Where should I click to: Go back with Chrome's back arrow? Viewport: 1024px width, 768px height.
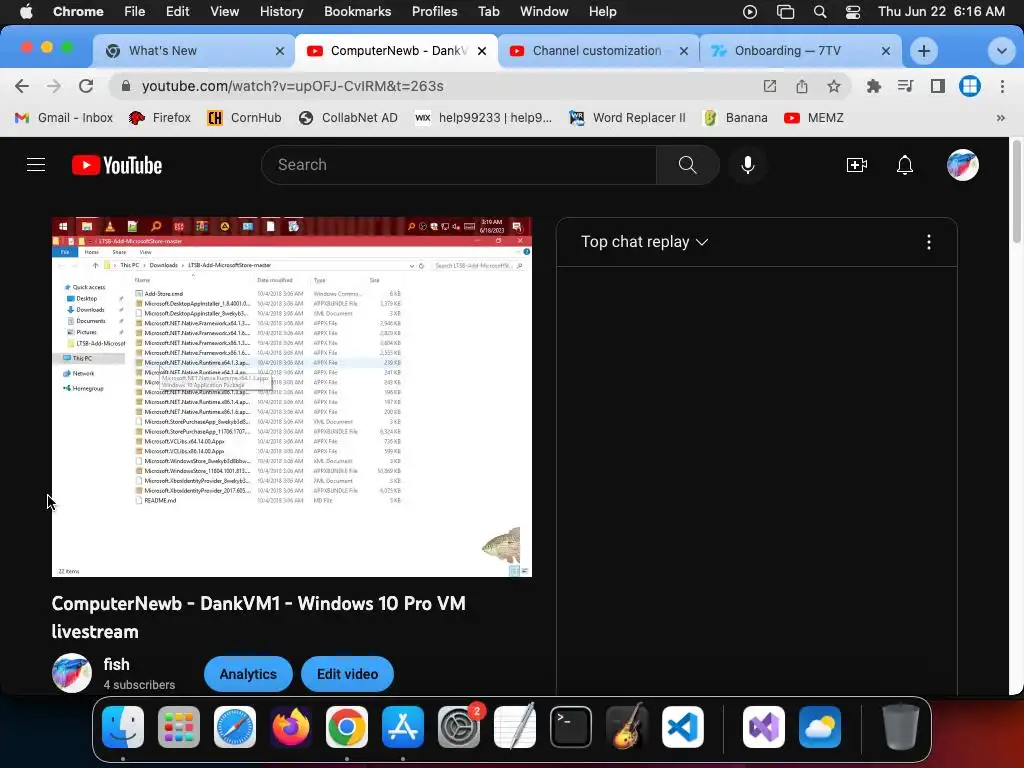click(22, 86)
